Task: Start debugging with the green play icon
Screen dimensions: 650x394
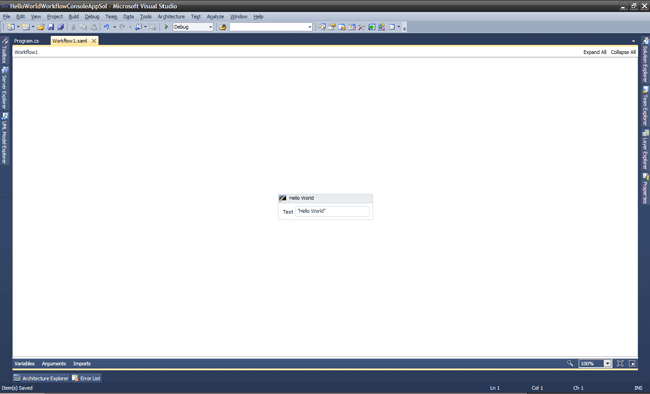Action: [166, 27]
